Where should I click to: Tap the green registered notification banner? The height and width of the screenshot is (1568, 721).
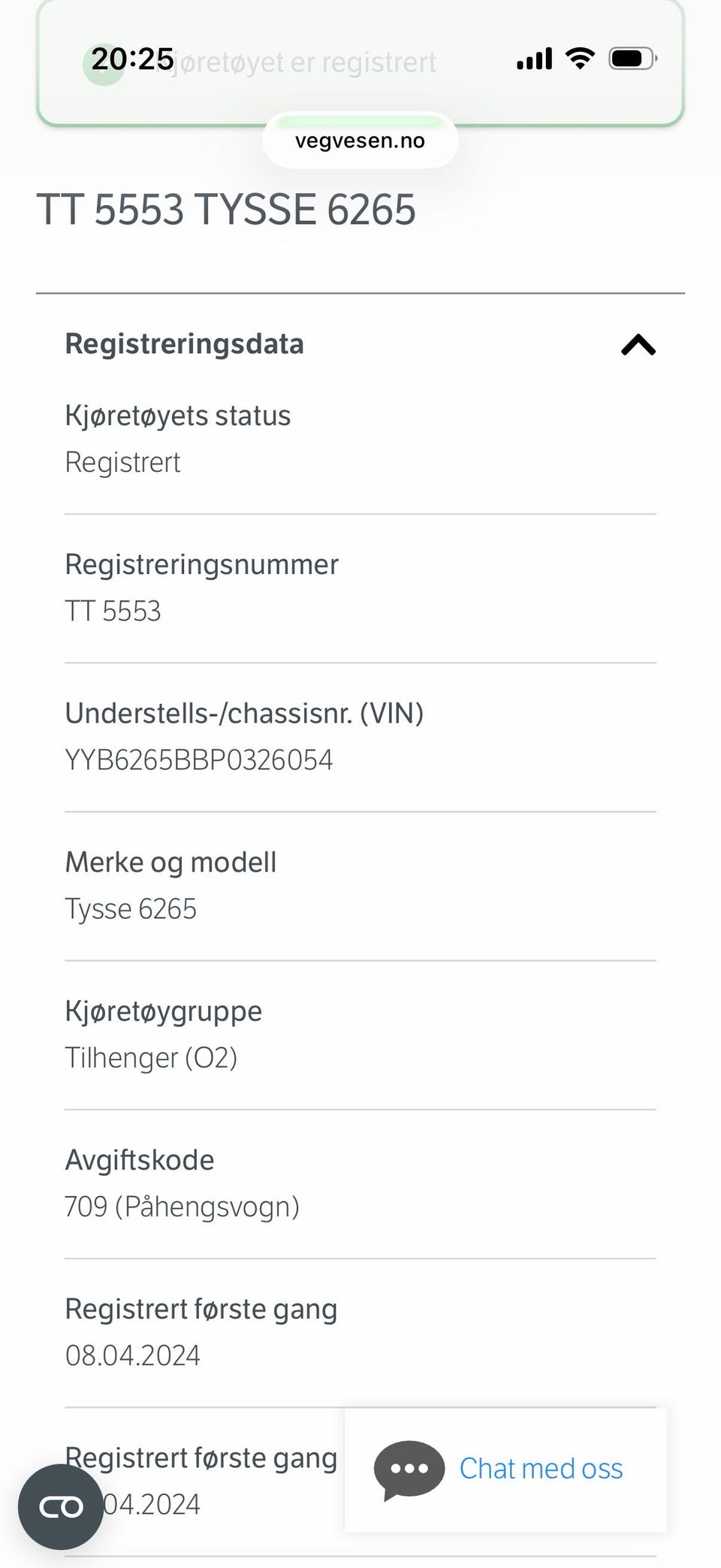[x=360, y=62]
